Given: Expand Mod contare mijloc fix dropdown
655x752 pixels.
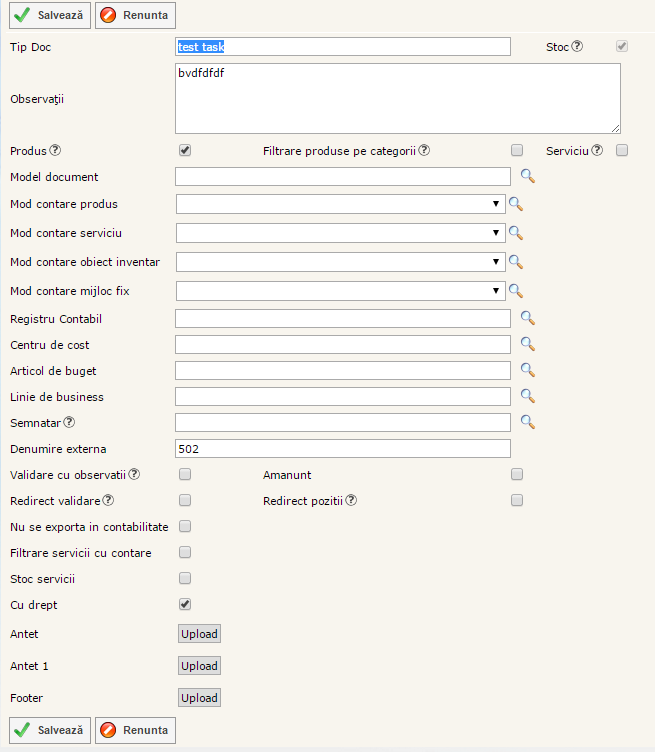Looking at the screenshot, I should tap(340, 291).
